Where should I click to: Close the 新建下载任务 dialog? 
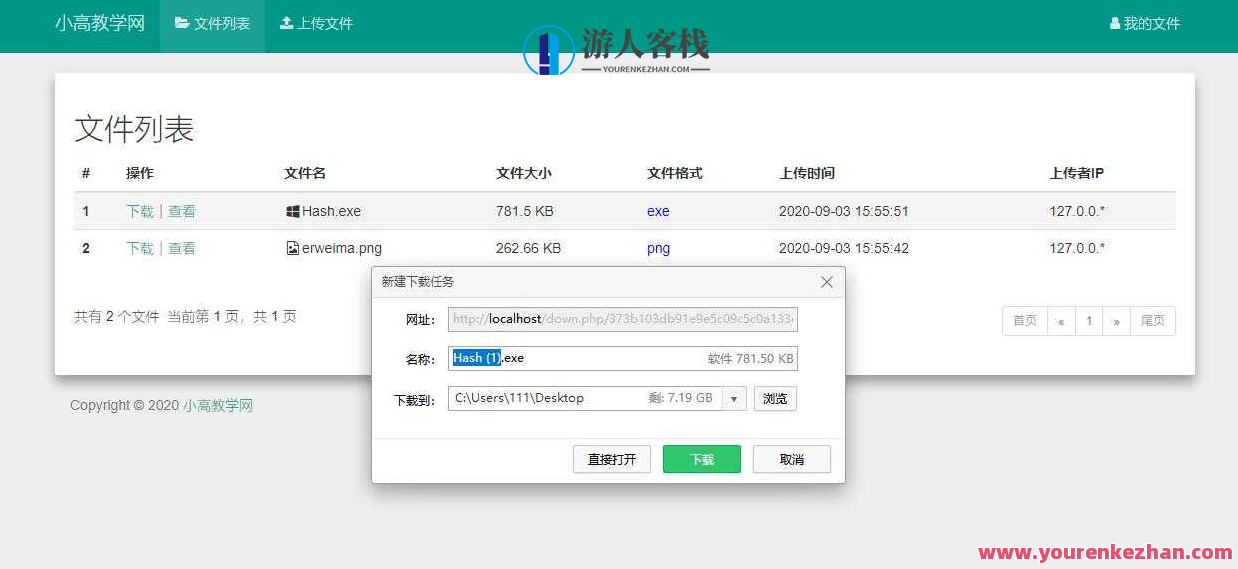pyautogui.click(x=827, y=282)
